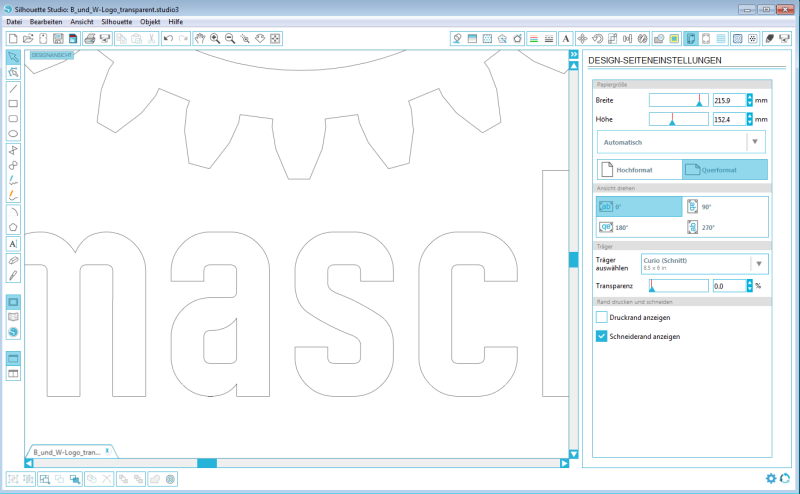800x494 pixels.
Task: Open a file using folder icon
Action: (28, 39)
